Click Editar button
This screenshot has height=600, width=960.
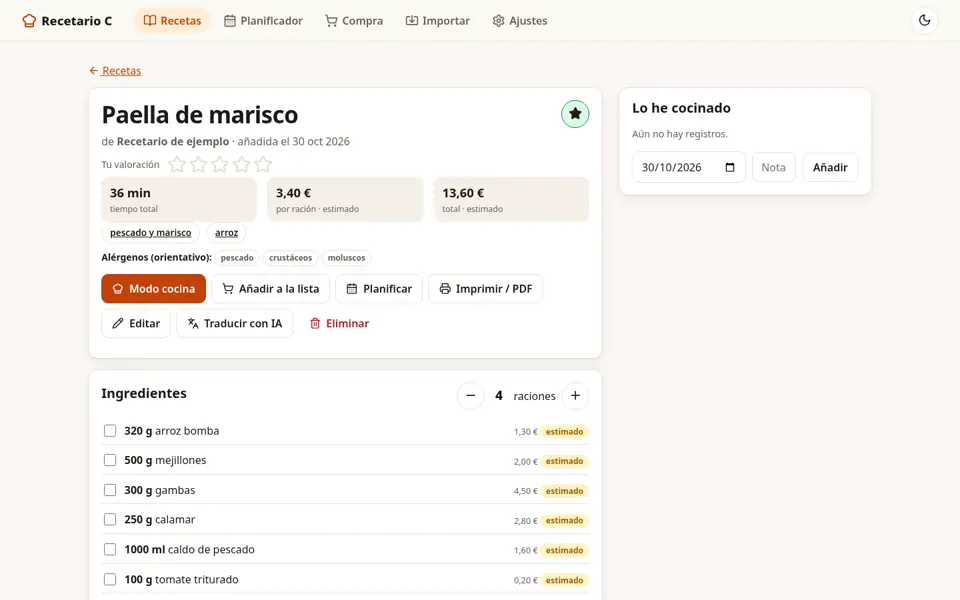136,323
